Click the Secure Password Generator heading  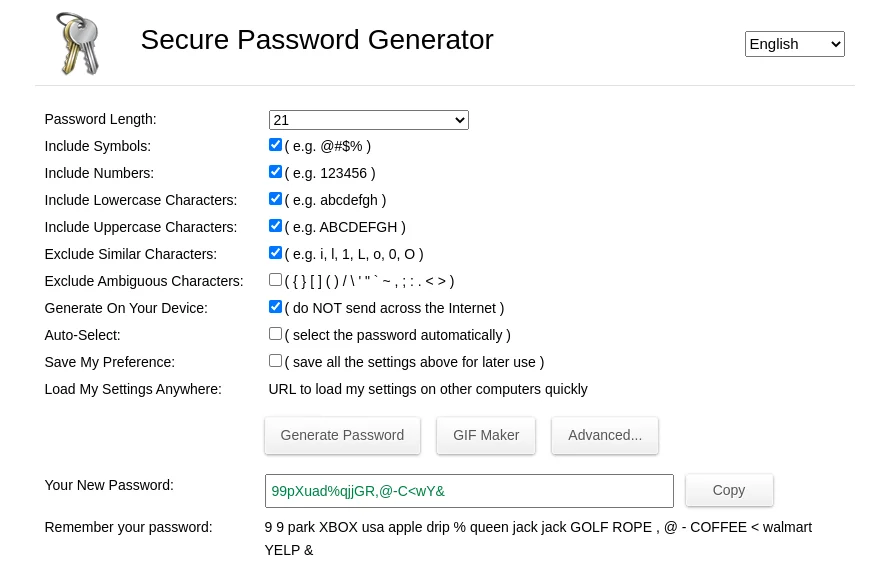point(317,40)
